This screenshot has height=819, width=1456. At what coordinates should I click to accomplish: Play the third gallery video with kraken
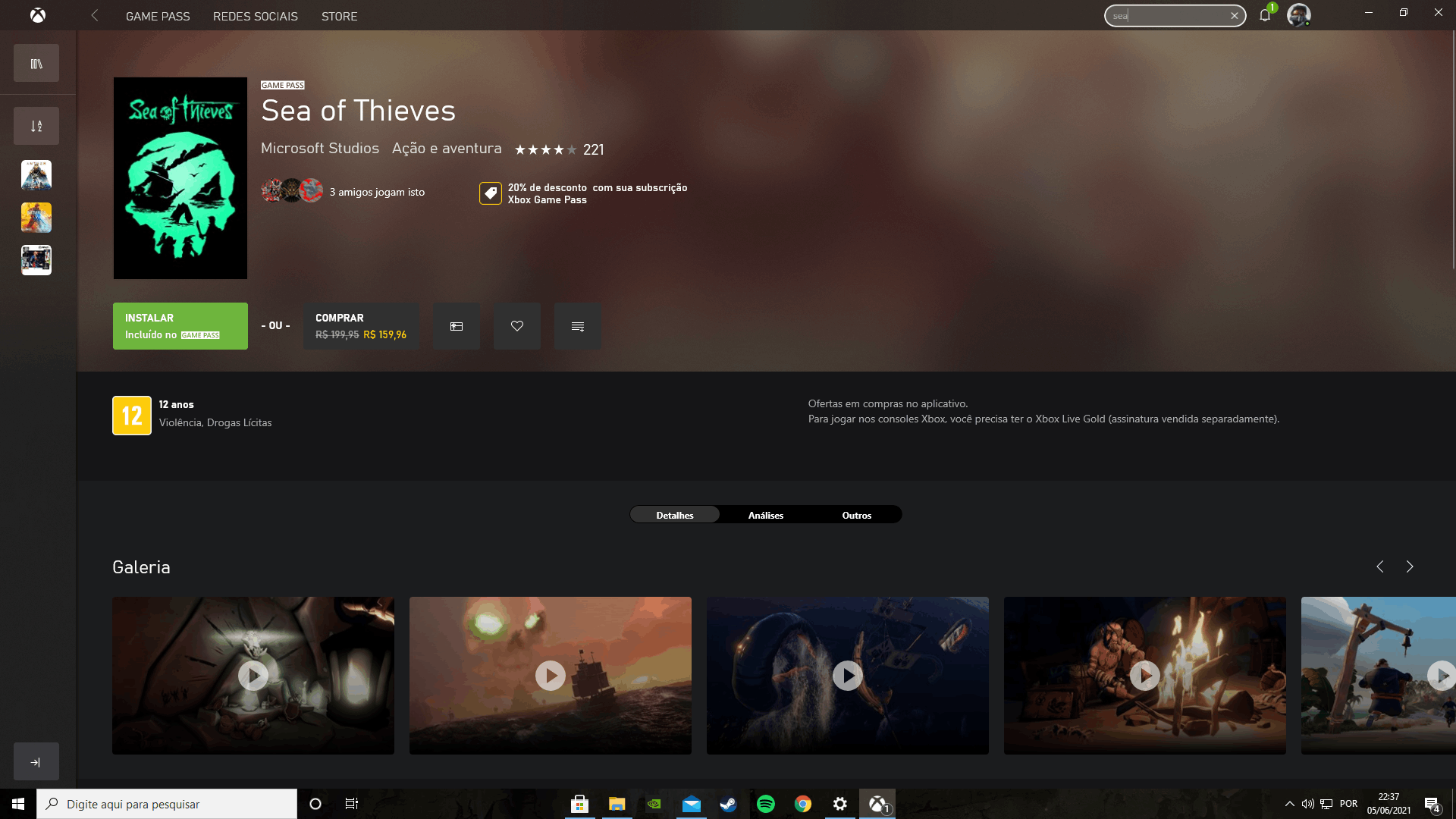[848, 675]
